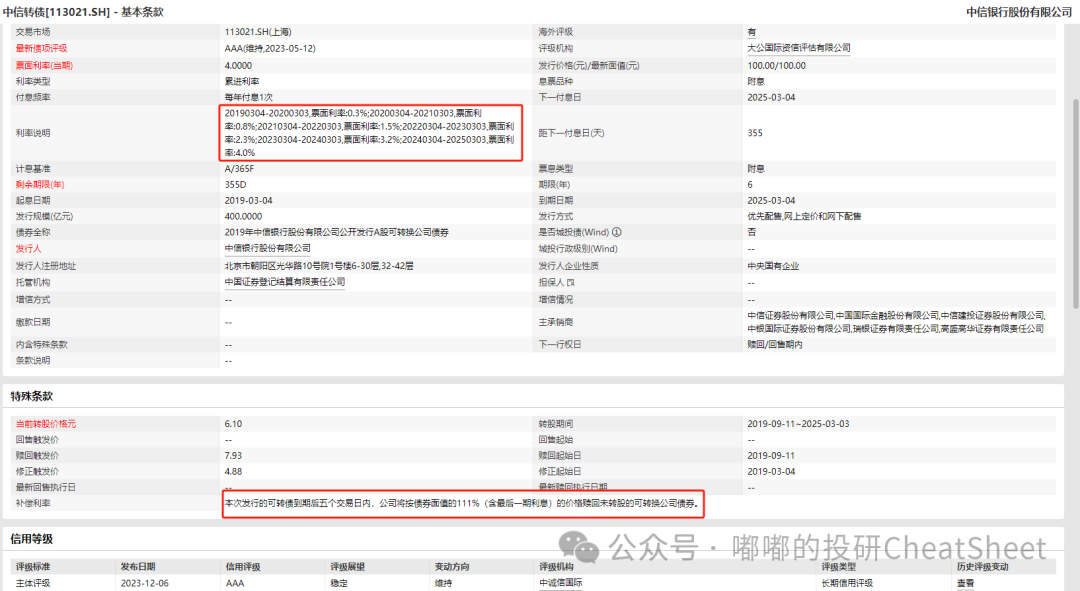Open issuer link 中信银行股份有限公司
This screenshot has width=1080, height=591.
[x=268, y=248]
